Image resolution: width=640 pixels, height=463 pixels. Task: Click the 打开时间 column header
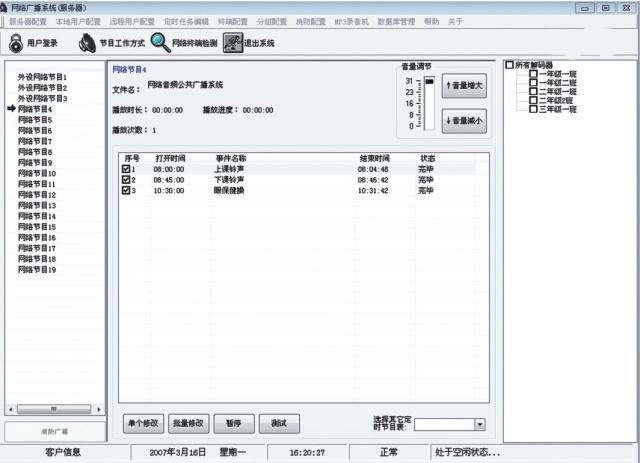(x=170, y=158)
